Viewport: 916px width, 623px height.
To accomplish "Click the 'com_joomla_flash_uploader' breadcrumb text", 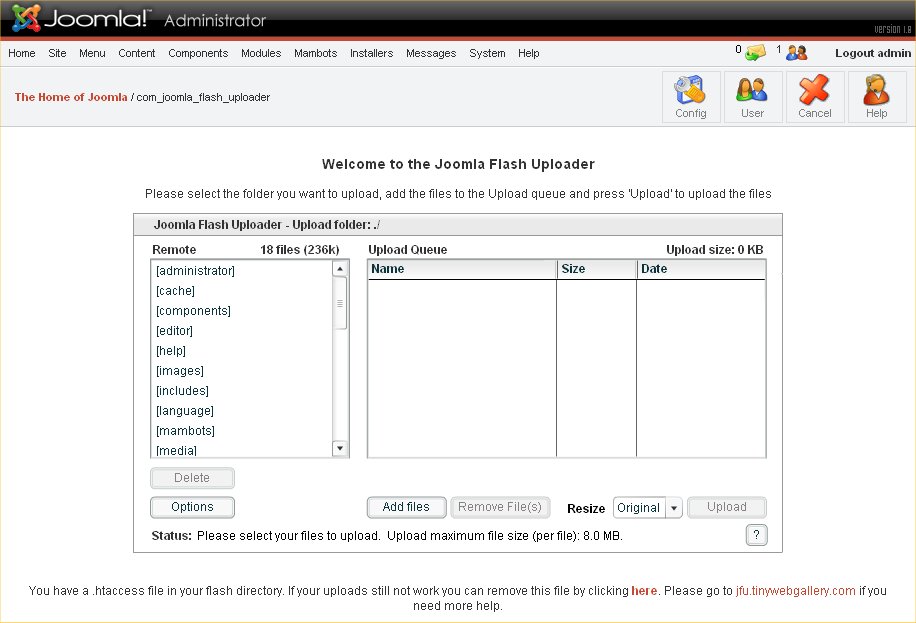I will tap(203, 98).
